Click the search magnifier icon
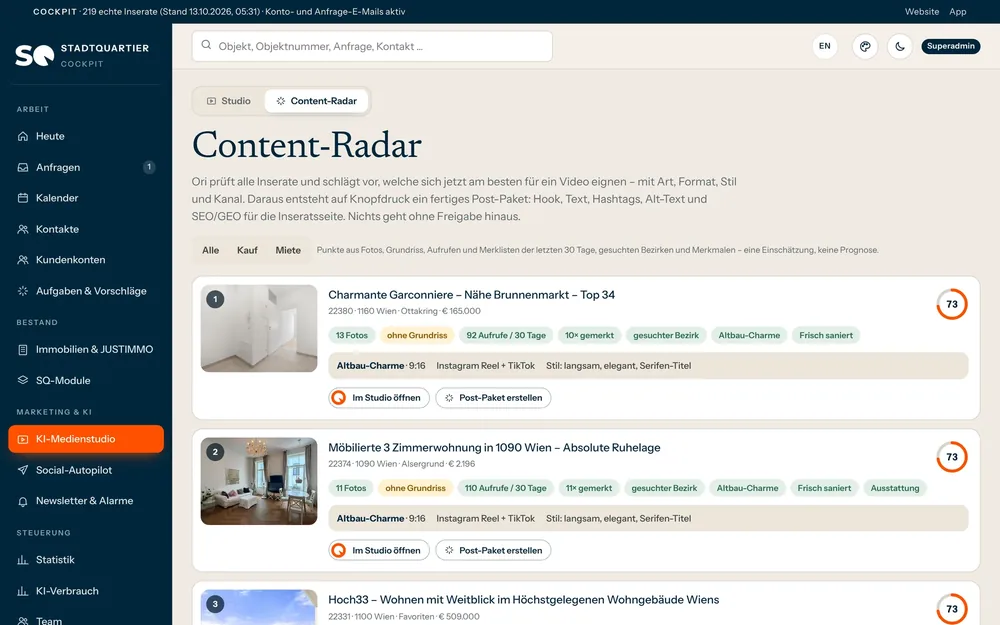 206,45
